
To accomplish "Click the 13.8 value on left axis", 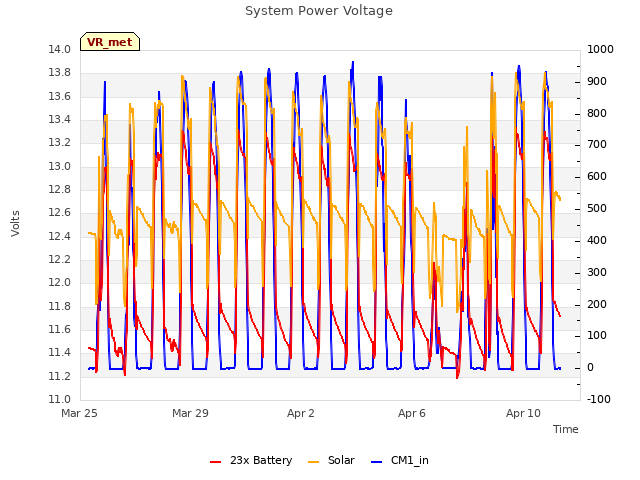I will pyautogui.click(x=59, y=73).
